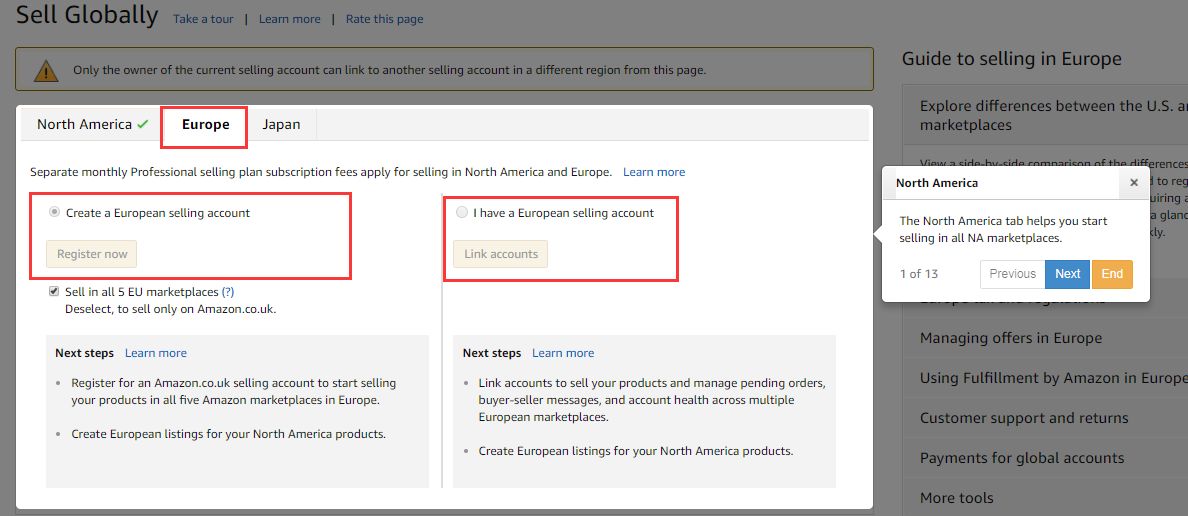Image resolution: width=1188 pixels, height=516 pixels.
Task: Open Learn more under Link accounts Next steps
Action: 563,353
